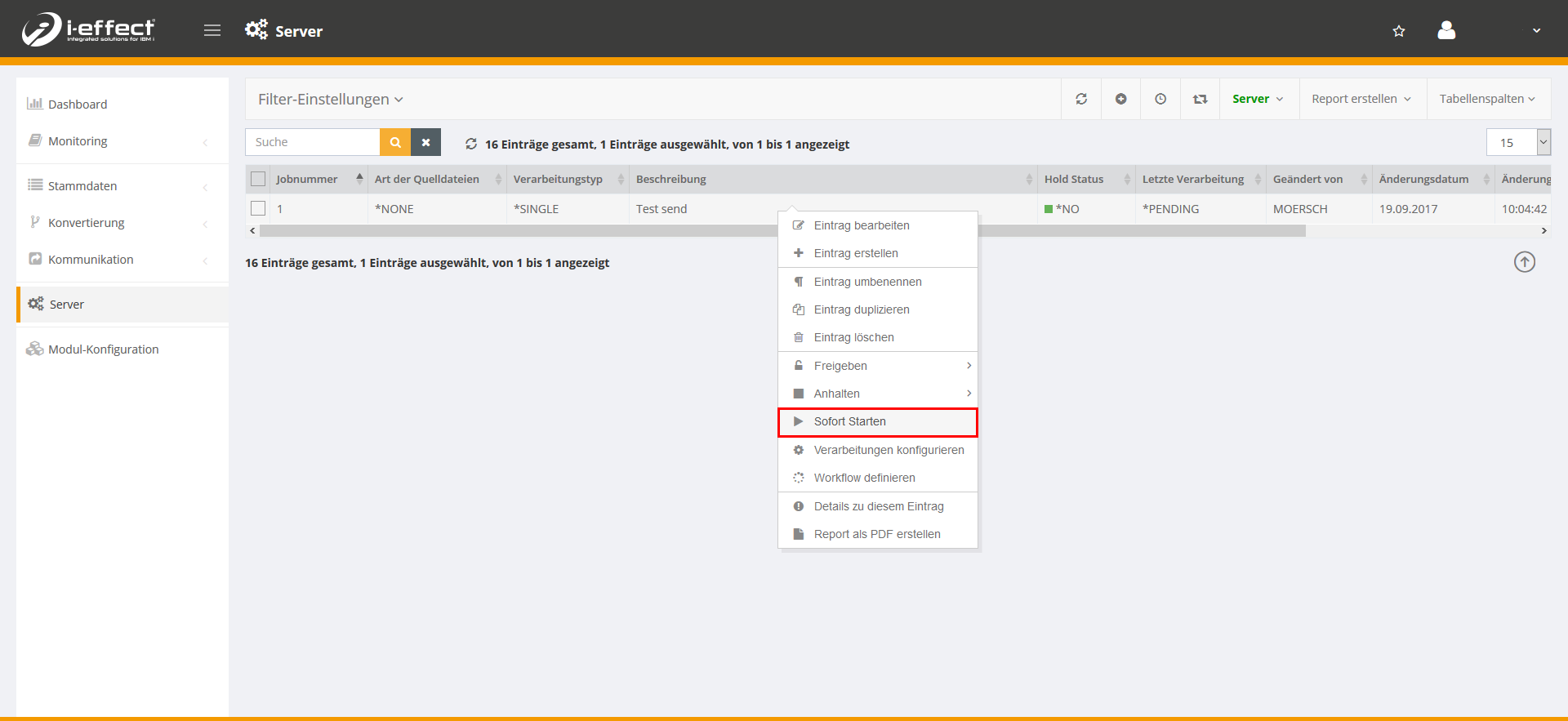
Task: Open the Report erstellen dropdown
Action: pos(1361,99)
